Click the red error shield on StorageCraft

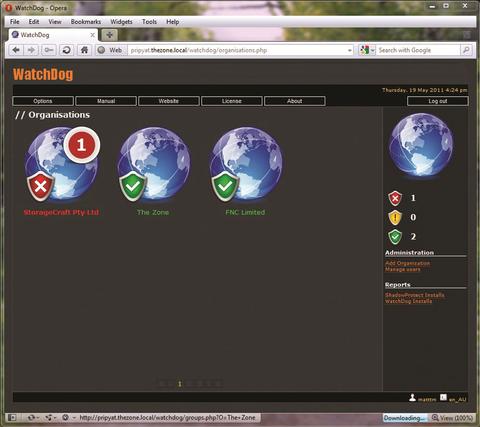[x=41, y=186]
